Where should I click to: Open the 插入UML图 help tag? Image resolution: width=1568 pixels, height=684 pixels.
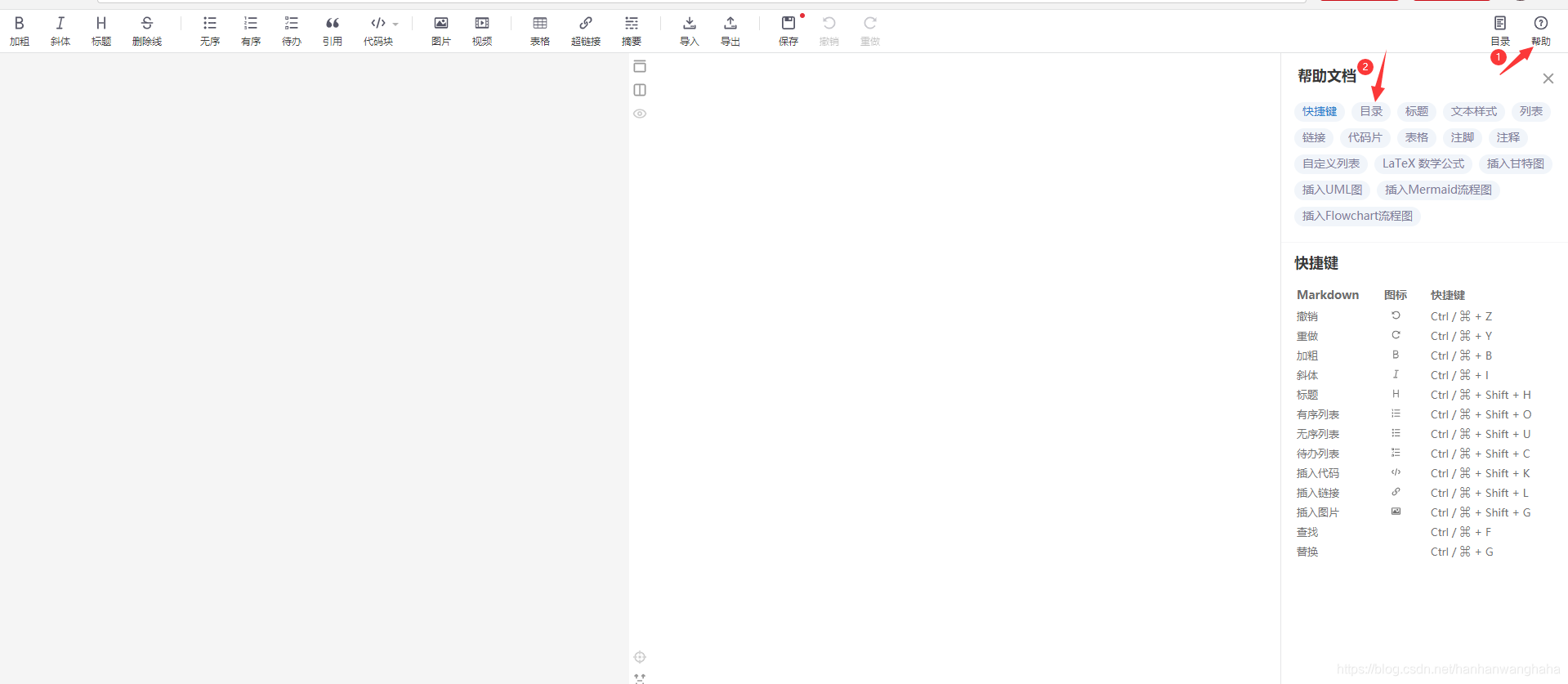[1333, 190]
